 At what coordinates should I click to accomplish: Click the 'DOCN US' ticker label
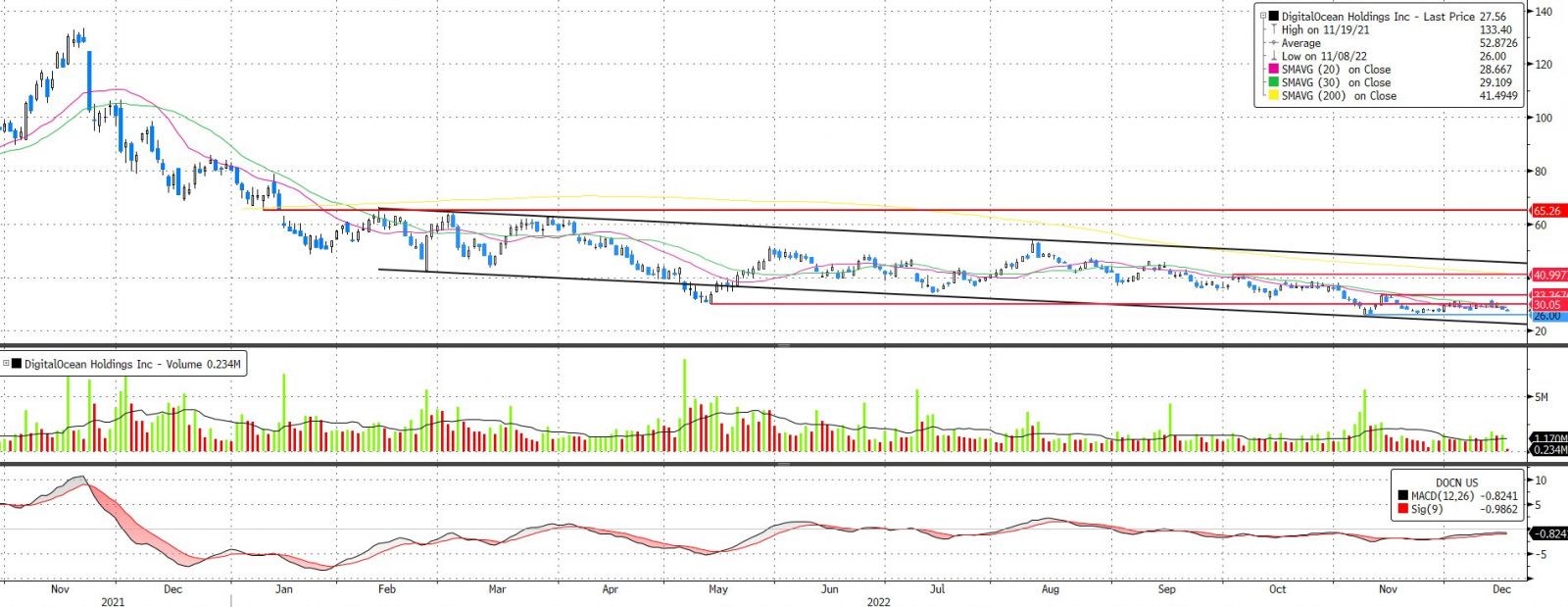tap(1456, 482)
